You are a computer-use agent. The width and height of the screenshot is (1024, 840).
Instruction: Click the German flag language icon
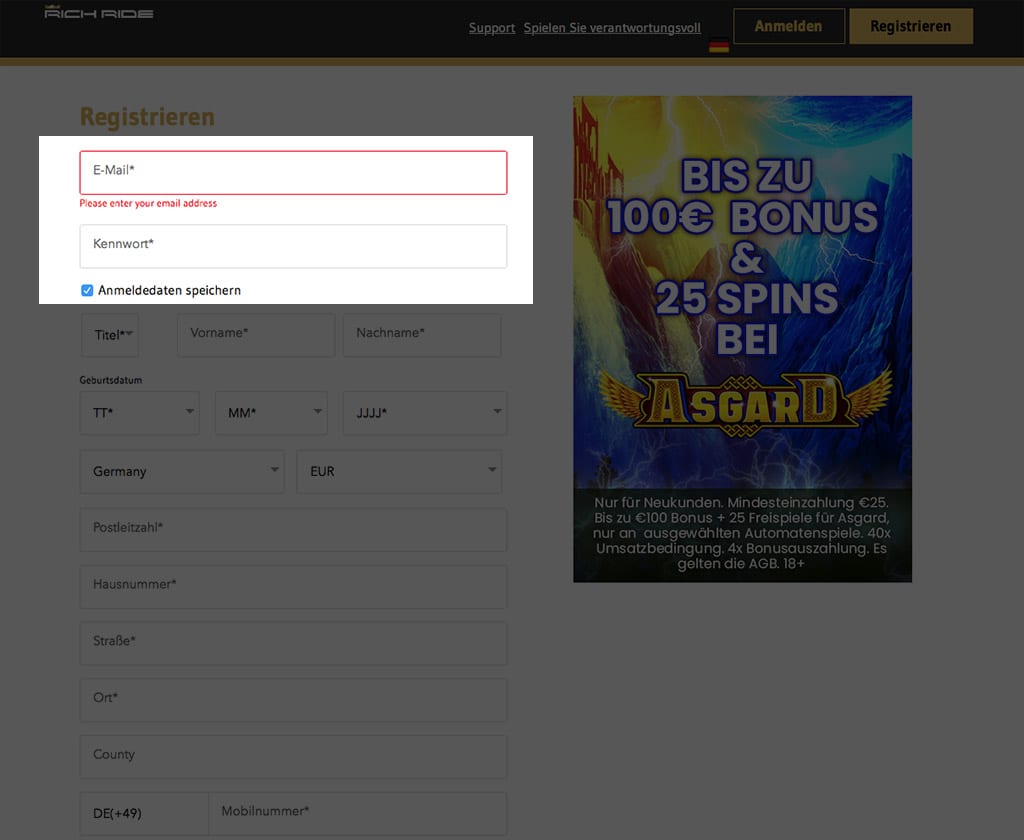point(718,46)
